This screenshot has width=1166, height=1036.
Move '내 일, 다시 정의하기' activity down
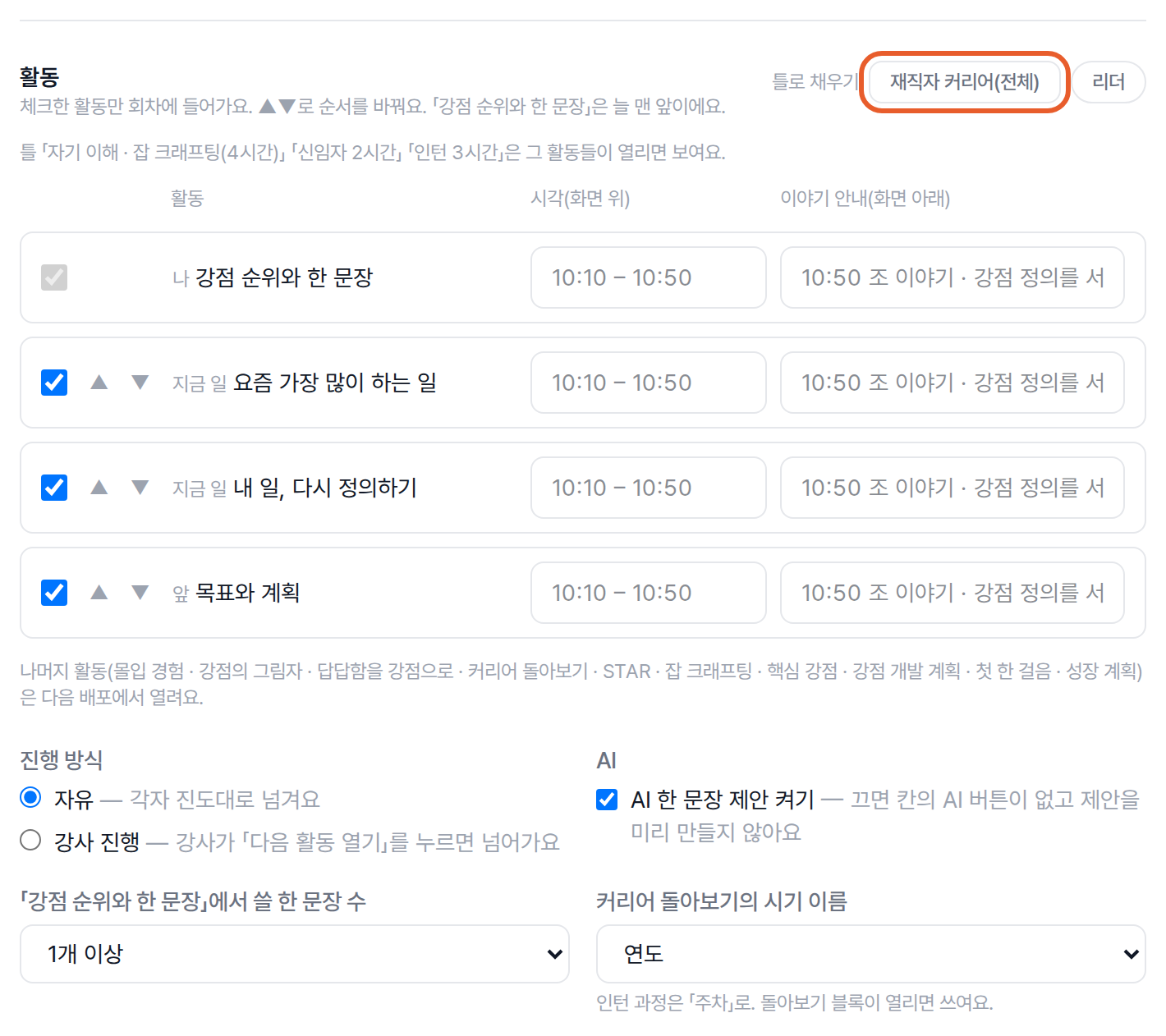click(140, 488)
